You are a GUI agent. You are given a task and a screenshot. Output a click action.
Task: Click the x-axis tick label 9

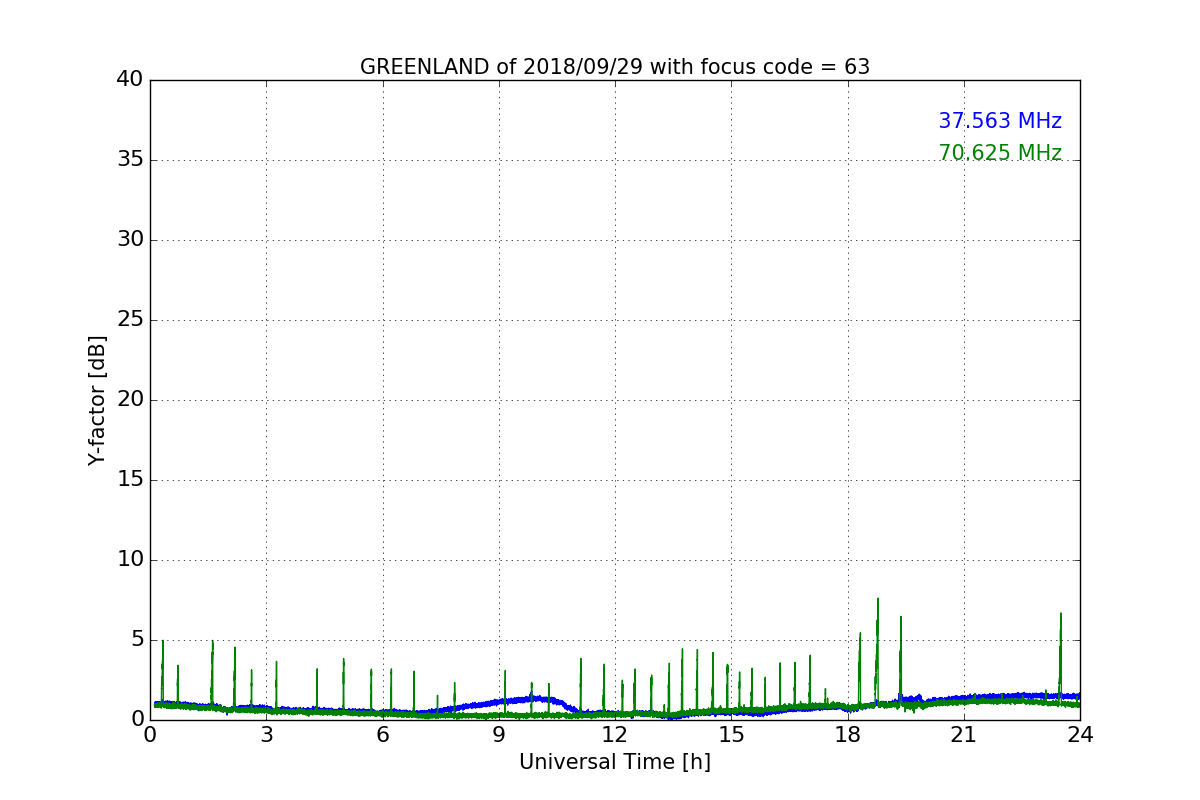click(499, 735)
